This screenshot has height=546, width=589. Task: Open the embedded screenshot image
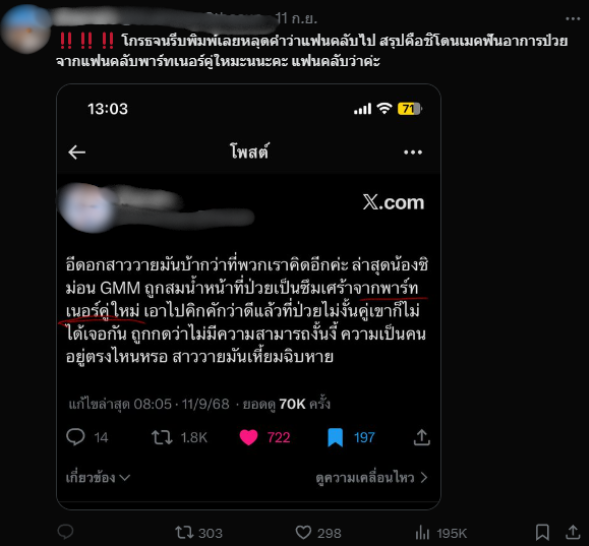tap(249, 296)
